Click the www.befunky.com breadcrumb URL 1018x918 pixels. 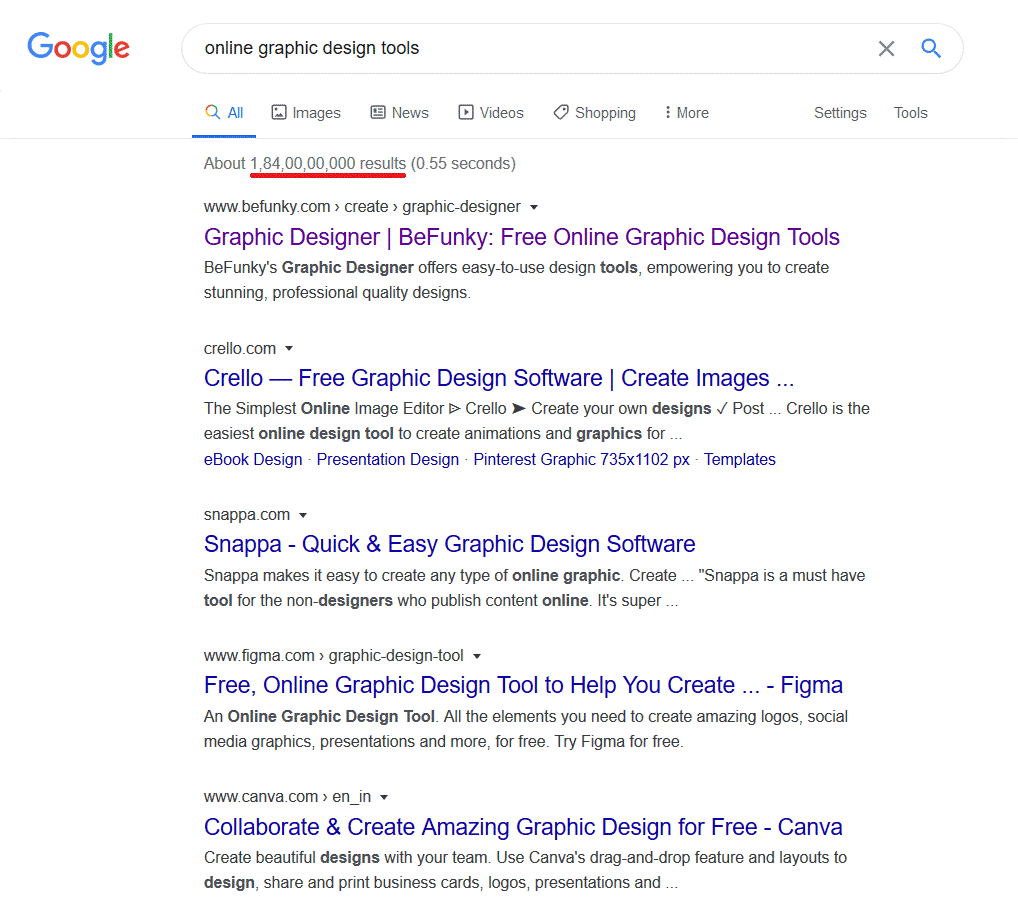point(362,206)
